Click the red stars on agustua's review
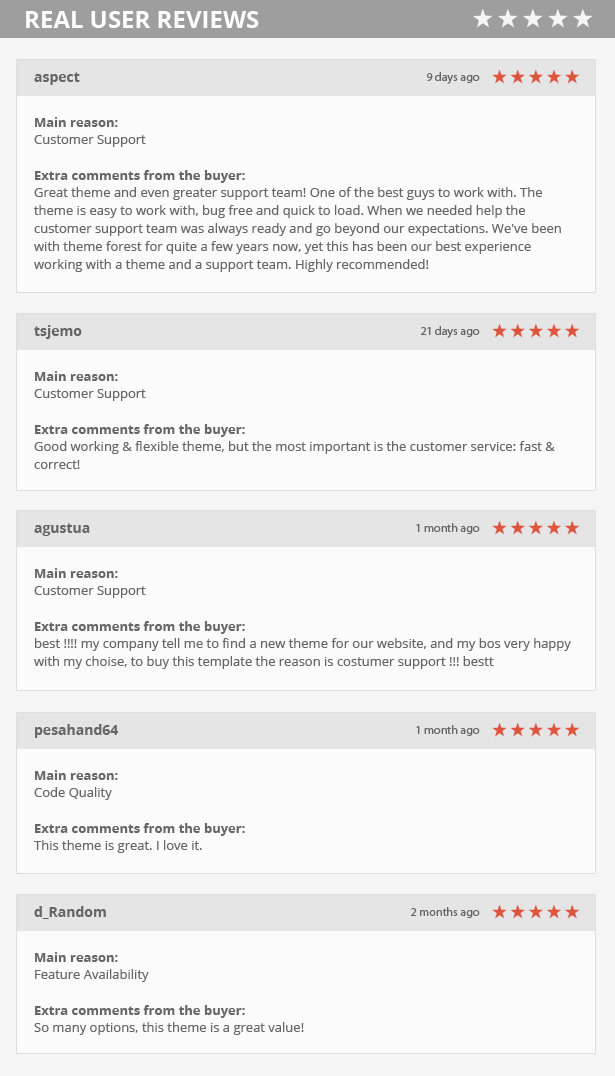 pos(535,528)
